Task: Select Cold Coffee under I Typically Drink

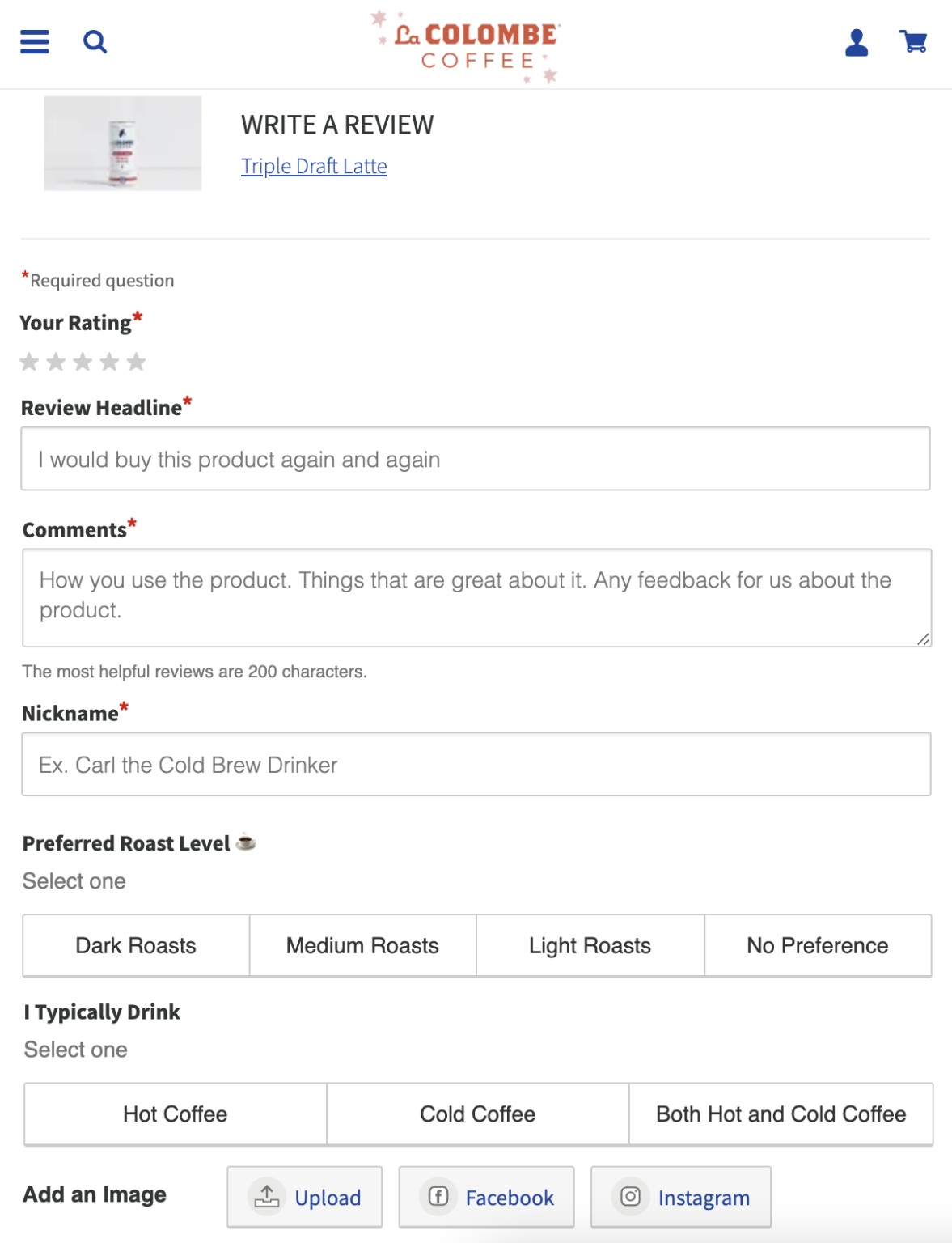Action: point(476,1114)
